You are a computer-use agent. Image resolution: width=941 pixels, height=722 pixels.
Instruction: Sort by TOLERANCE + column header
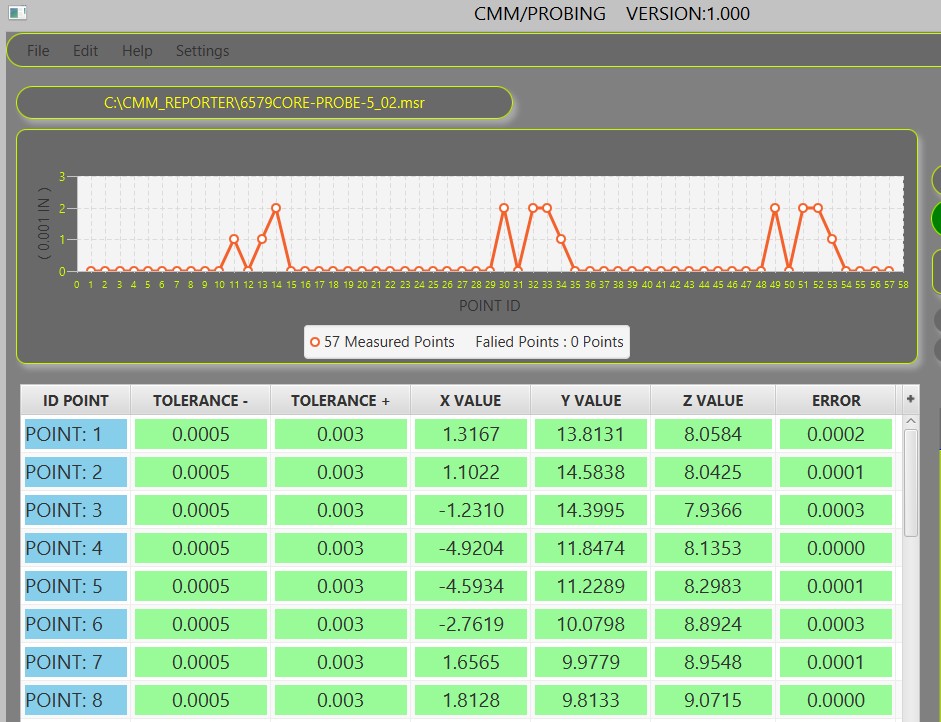(x=340, y=400)
